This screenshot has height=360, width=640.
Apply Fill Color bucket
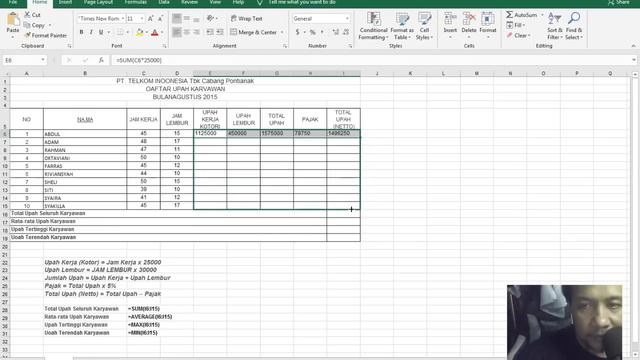[140, 32]
